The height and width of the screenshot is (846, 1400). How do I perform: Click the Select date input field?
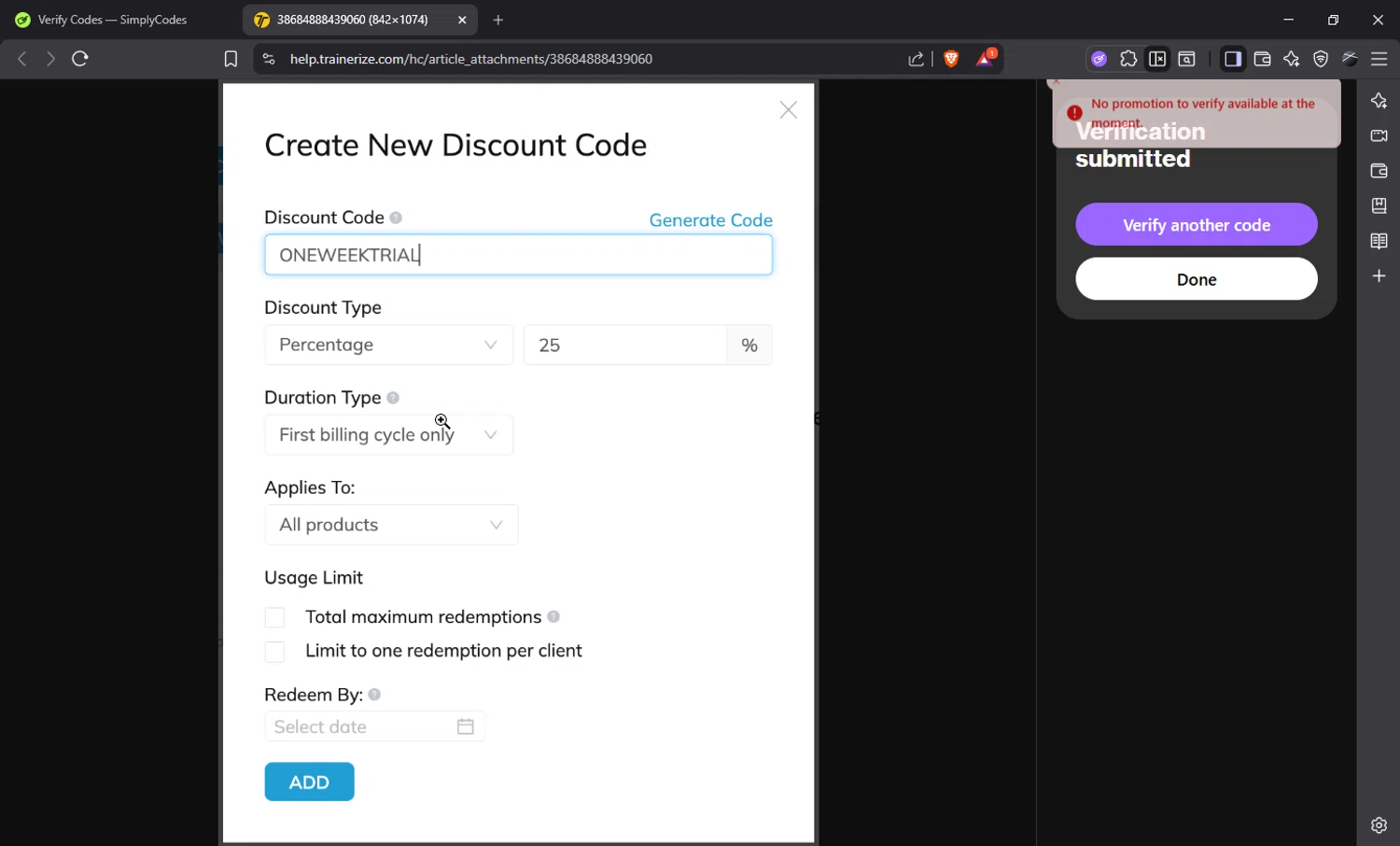click(x=374, y=726)
